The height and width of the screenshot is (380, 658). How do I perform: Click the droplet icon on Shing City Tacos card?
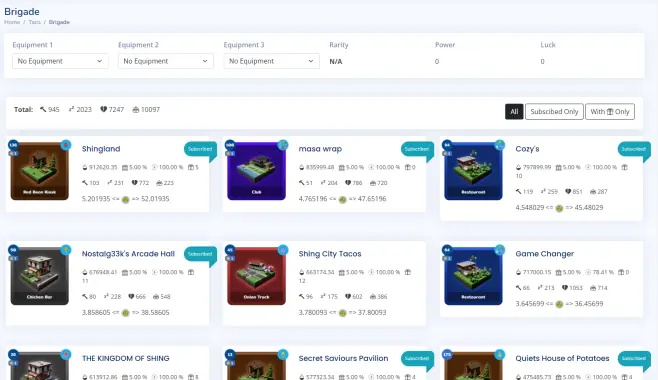(302, 272)
